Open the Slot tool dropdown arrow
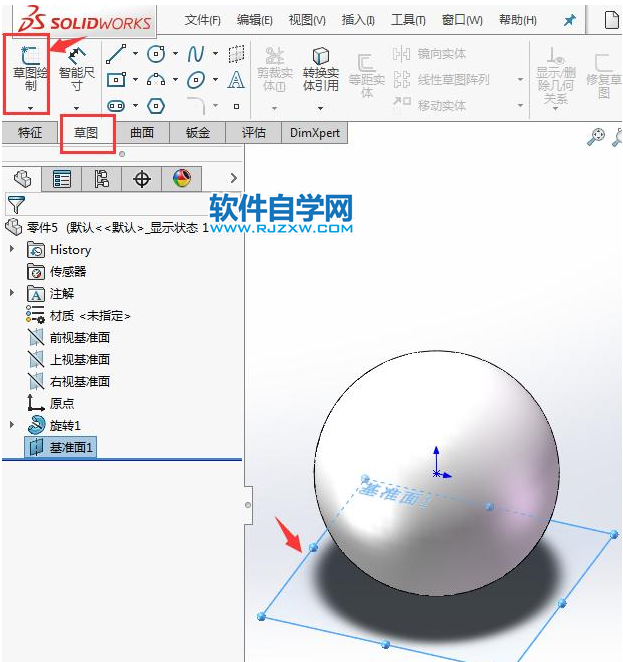Viewport: 623px width, 662px height. pos(135,105)
